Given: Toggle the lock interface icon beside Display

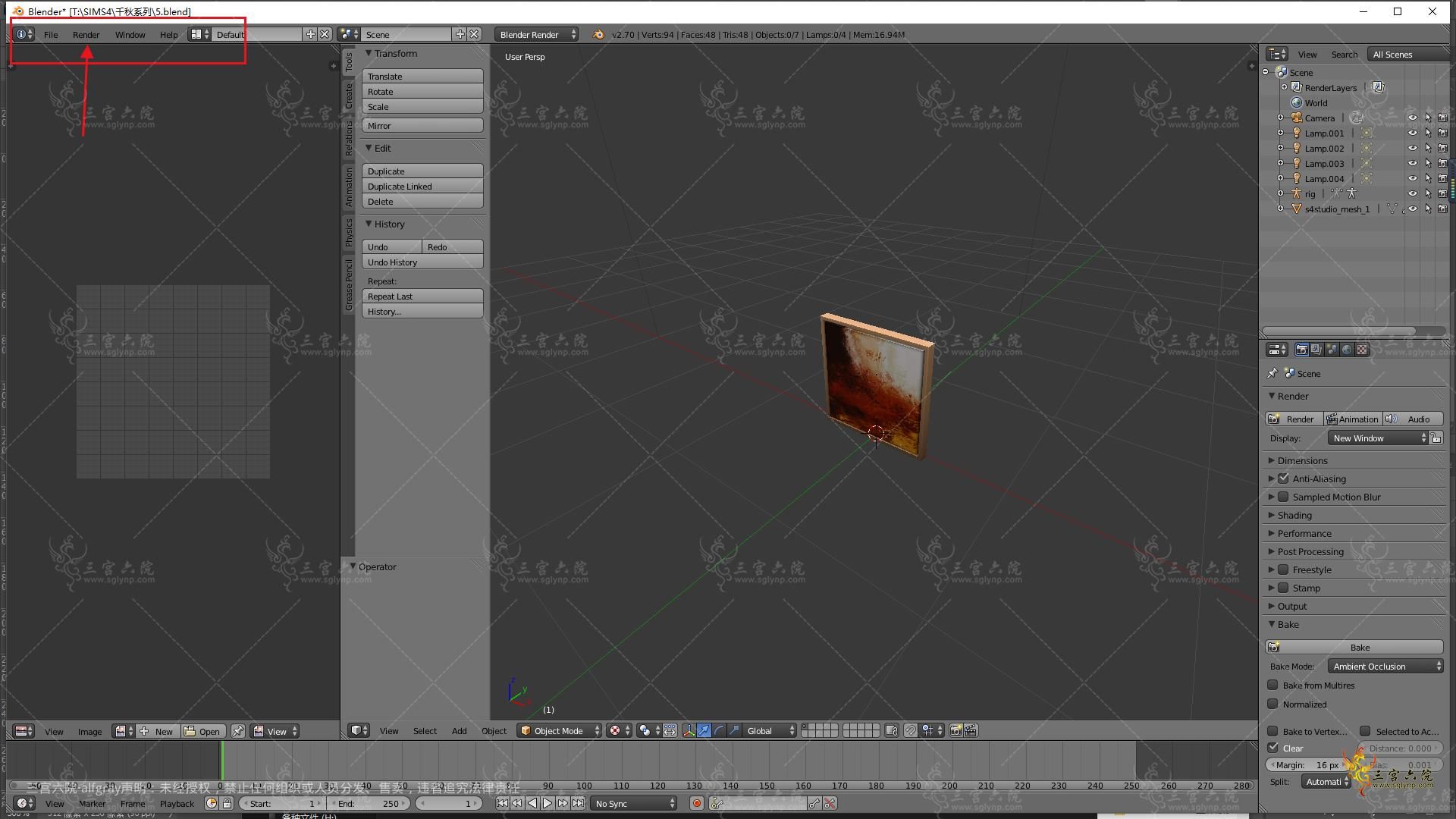Looking at the screenshot, I should coord(1436,438).
